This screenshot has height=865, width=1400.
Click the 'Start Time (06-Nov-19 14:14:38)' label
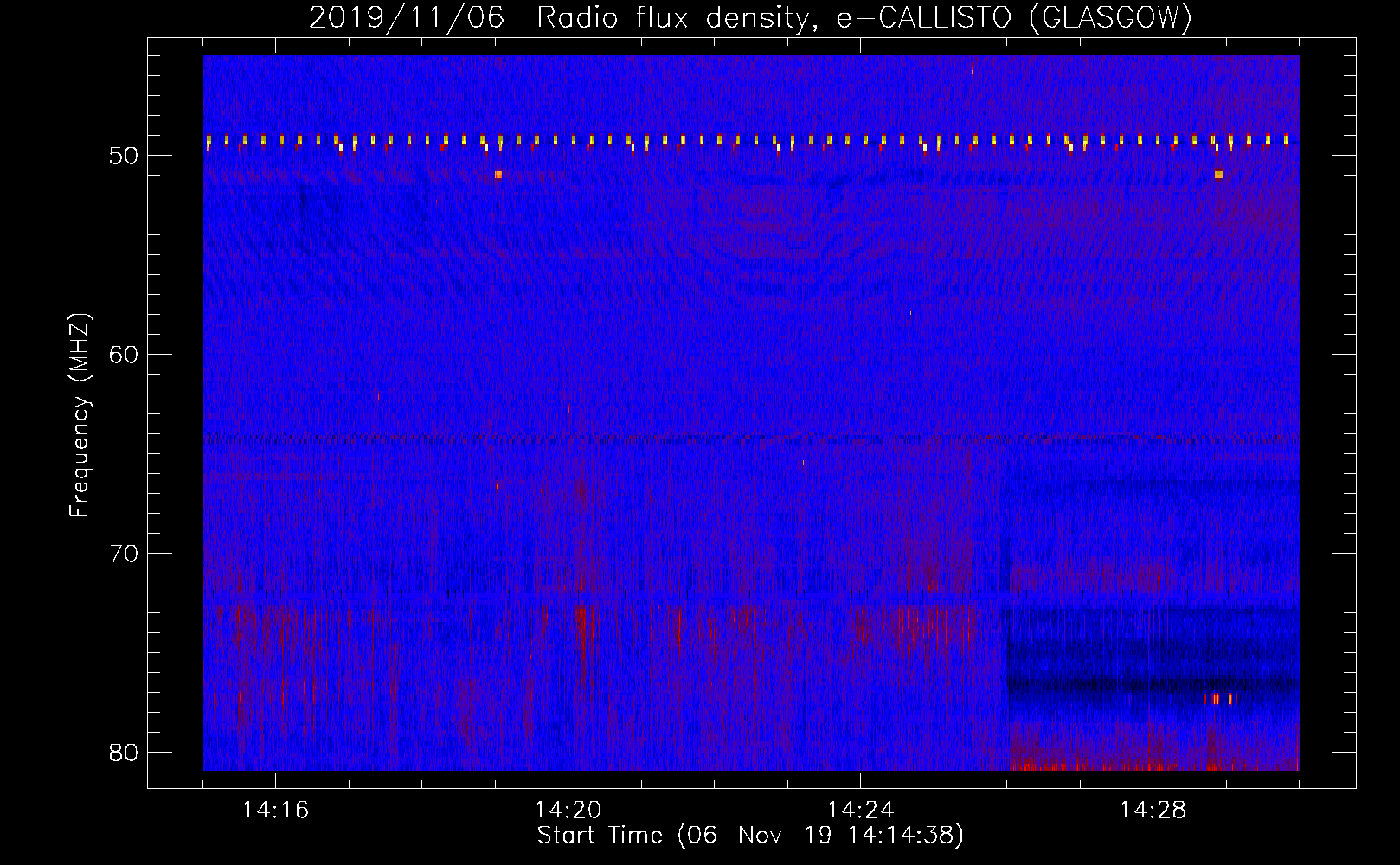750,836
